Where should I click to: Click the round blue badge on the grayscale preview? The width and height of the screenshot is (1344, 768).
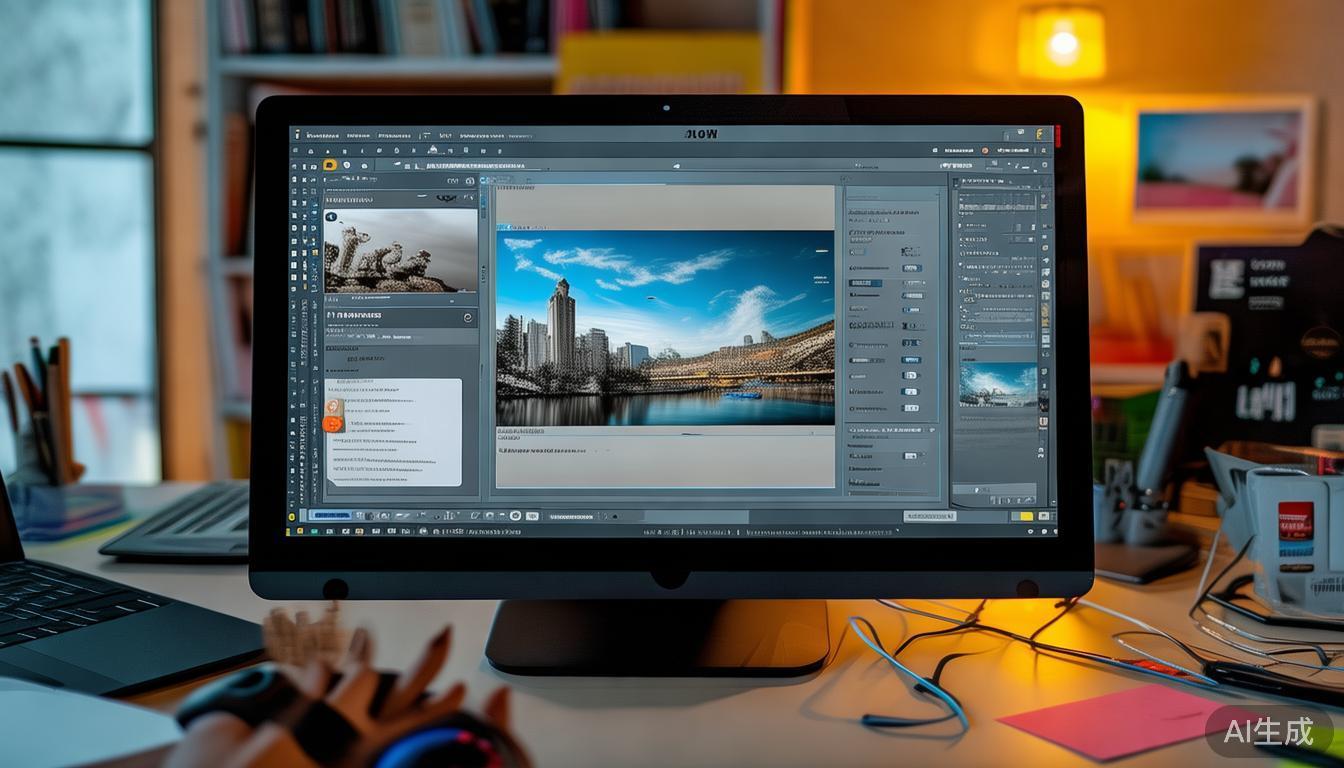pyautogui.click(x=331, y=217)
